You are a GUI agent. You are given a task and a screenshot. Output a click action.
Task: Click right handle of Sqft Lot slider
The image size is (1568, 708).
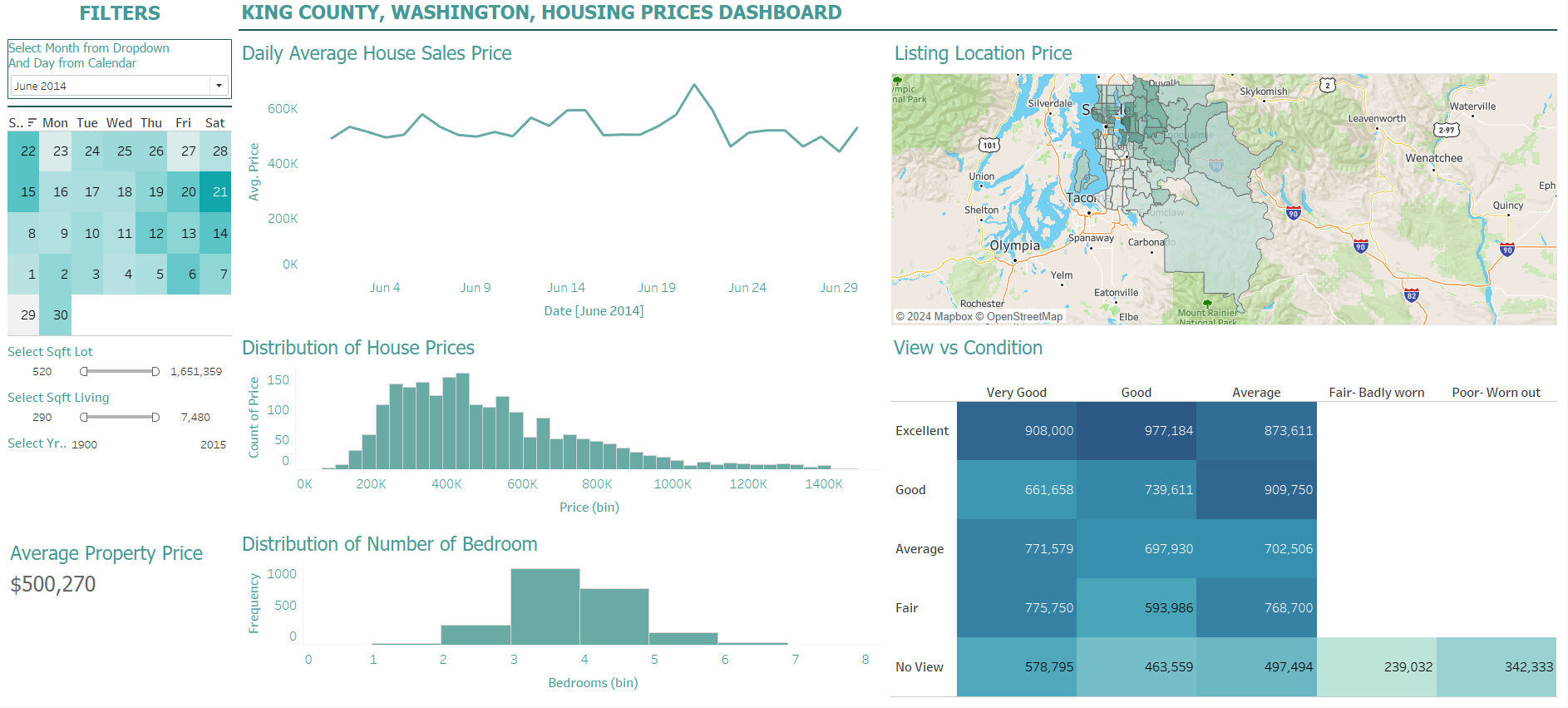click(x=155, y=372)
